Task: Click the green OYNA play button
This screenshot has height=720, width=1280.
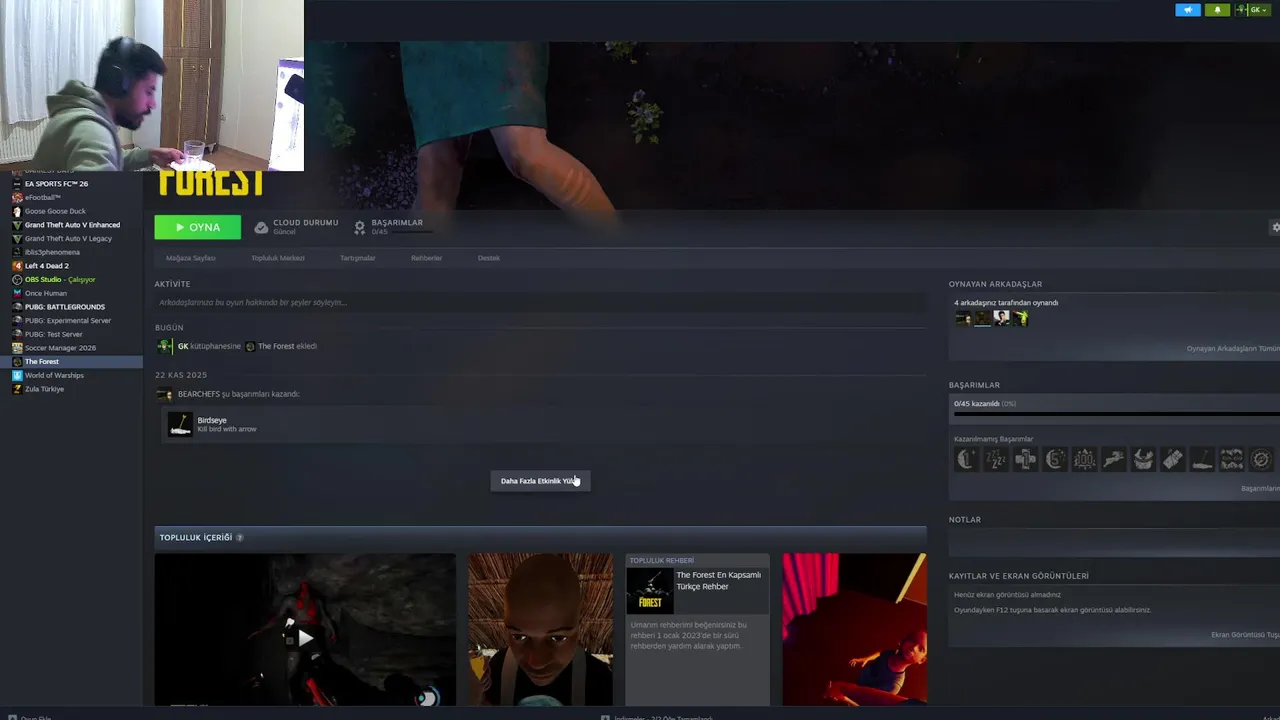Action: pos(197,227)
